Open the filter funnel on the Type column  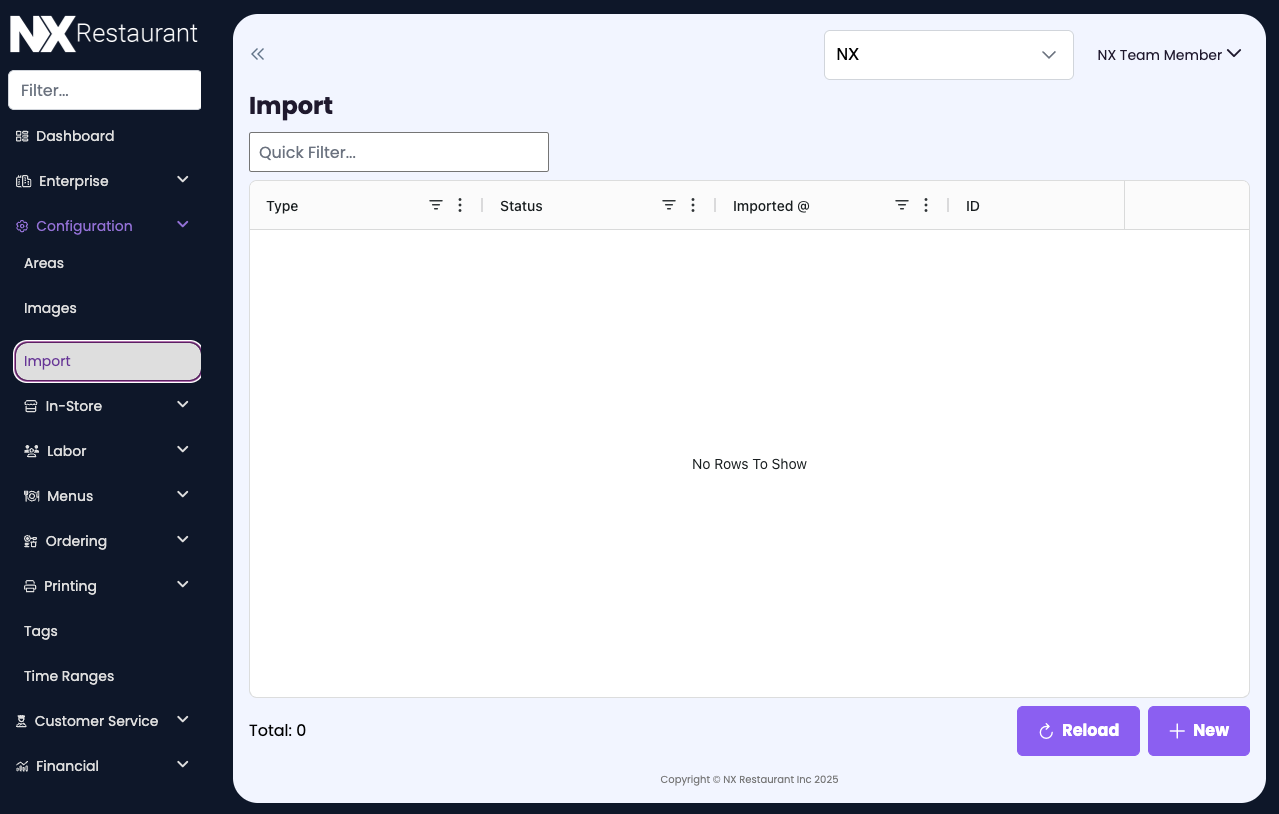tap(435, 204)
